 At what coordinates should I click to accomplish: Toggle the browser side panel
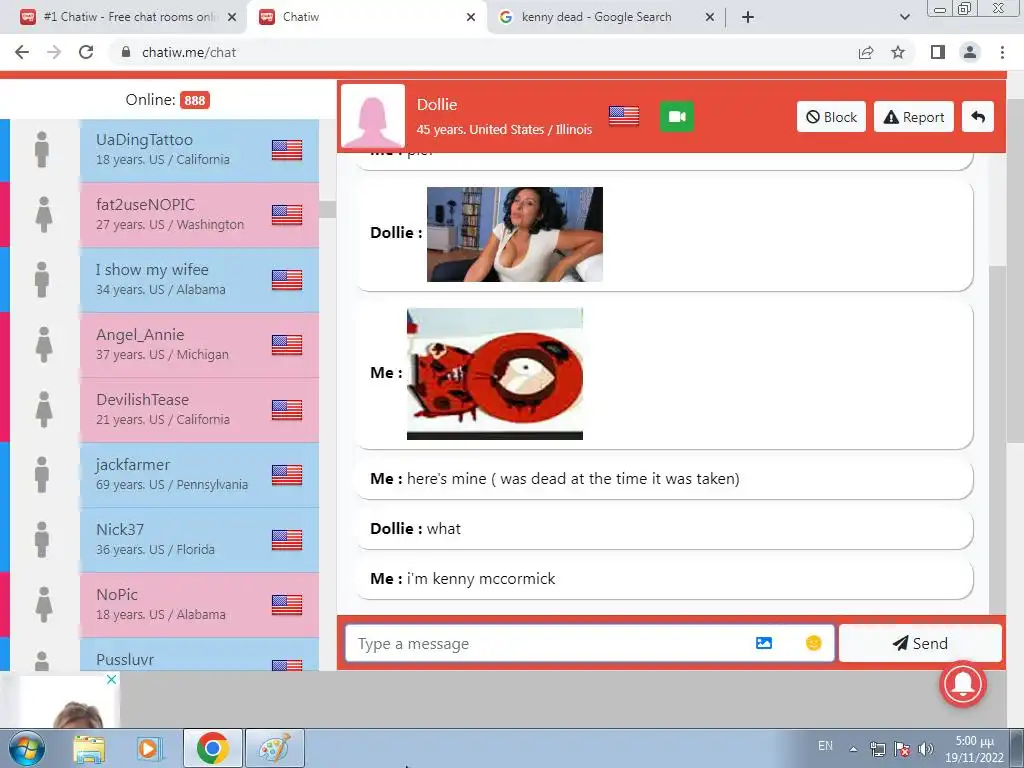coord(938,52)
